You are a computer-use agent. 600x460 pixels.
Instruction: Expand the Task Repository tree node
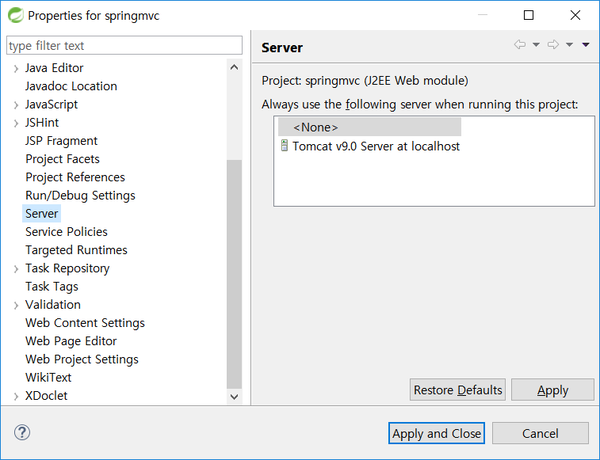(16, 269)
